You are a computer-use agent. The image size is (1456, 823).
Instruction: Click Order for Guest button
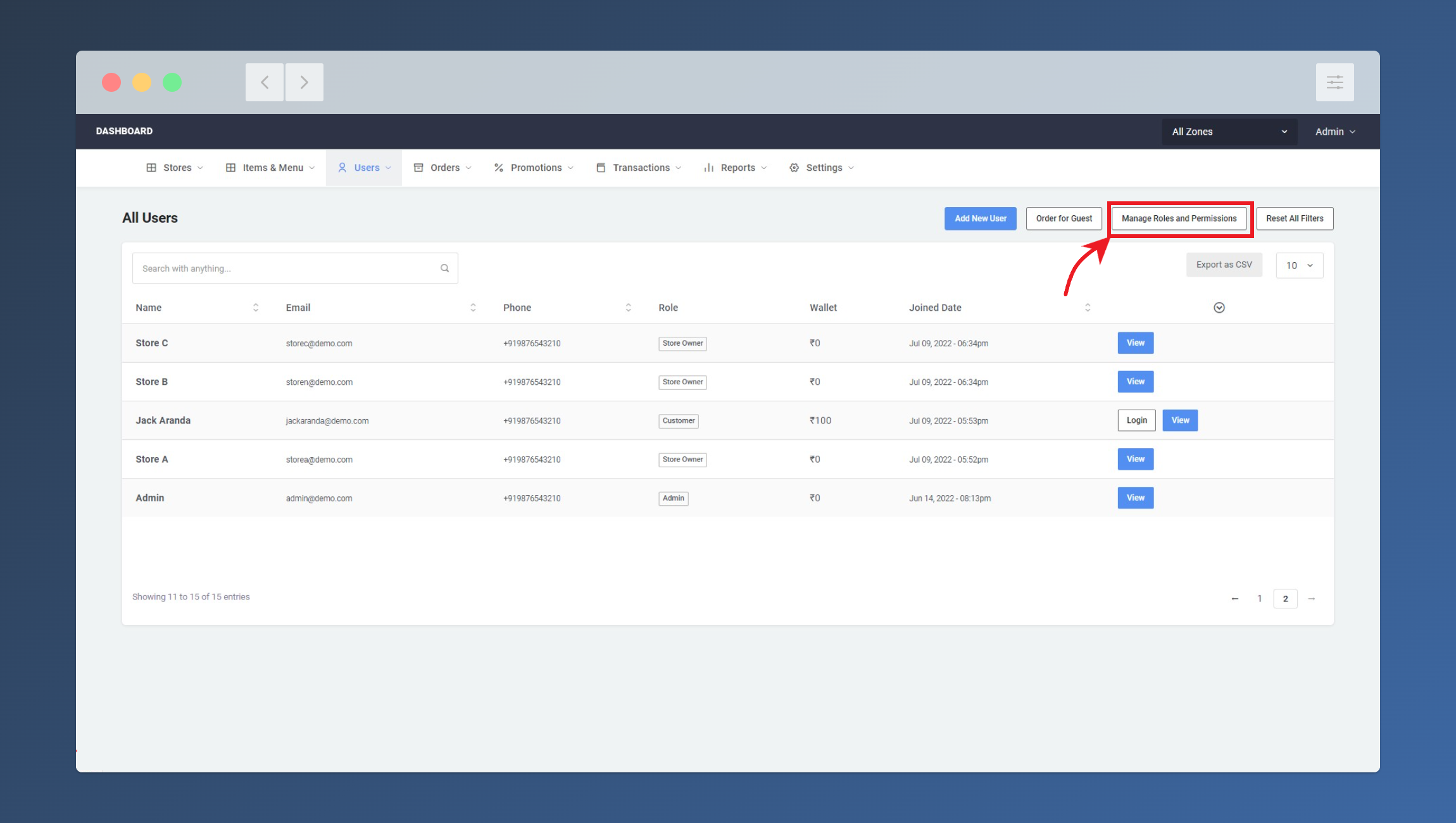point(1064,218)
